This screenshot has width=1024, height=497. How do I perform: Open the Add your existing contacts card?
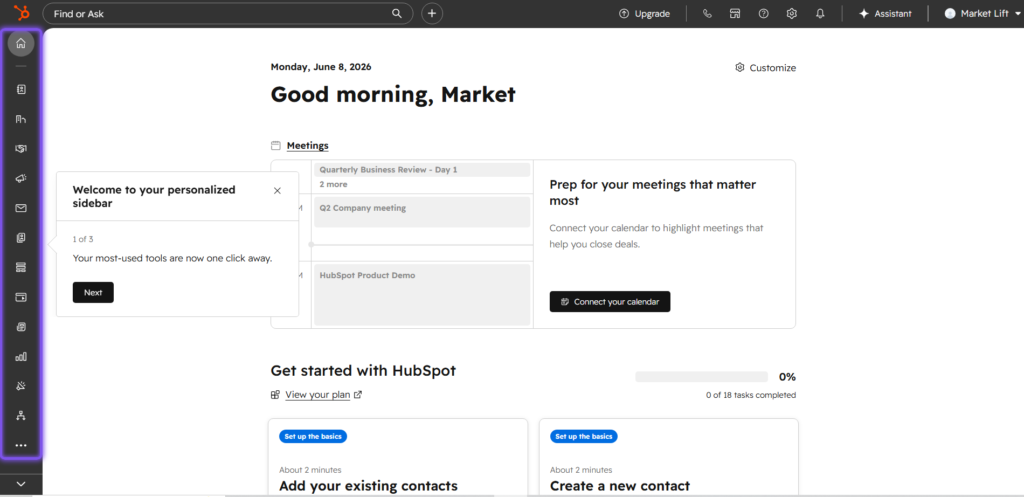click(x=398, y=457)
